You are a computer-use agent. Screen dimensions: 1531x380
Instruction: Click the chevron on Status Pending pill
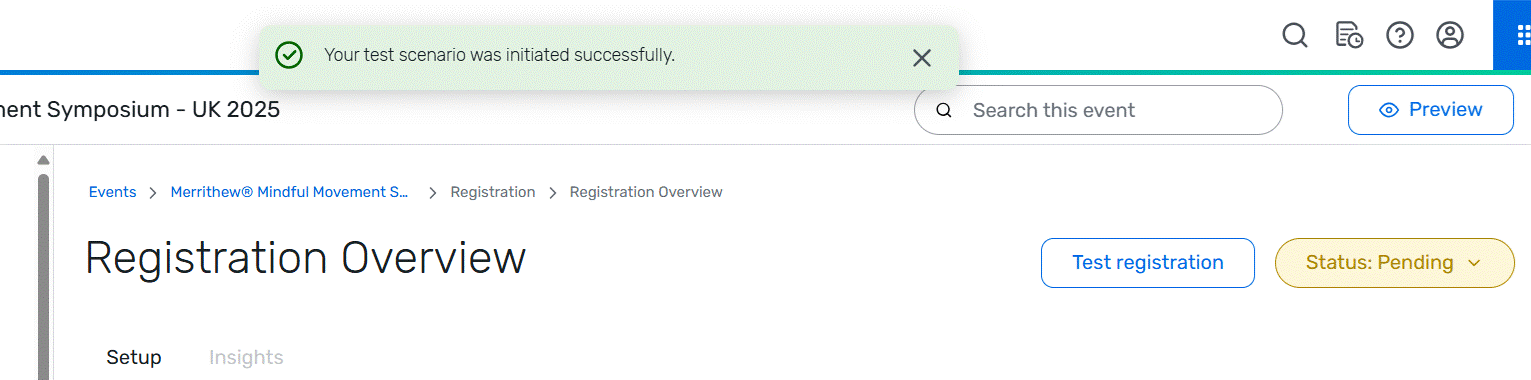point(1473,263)
